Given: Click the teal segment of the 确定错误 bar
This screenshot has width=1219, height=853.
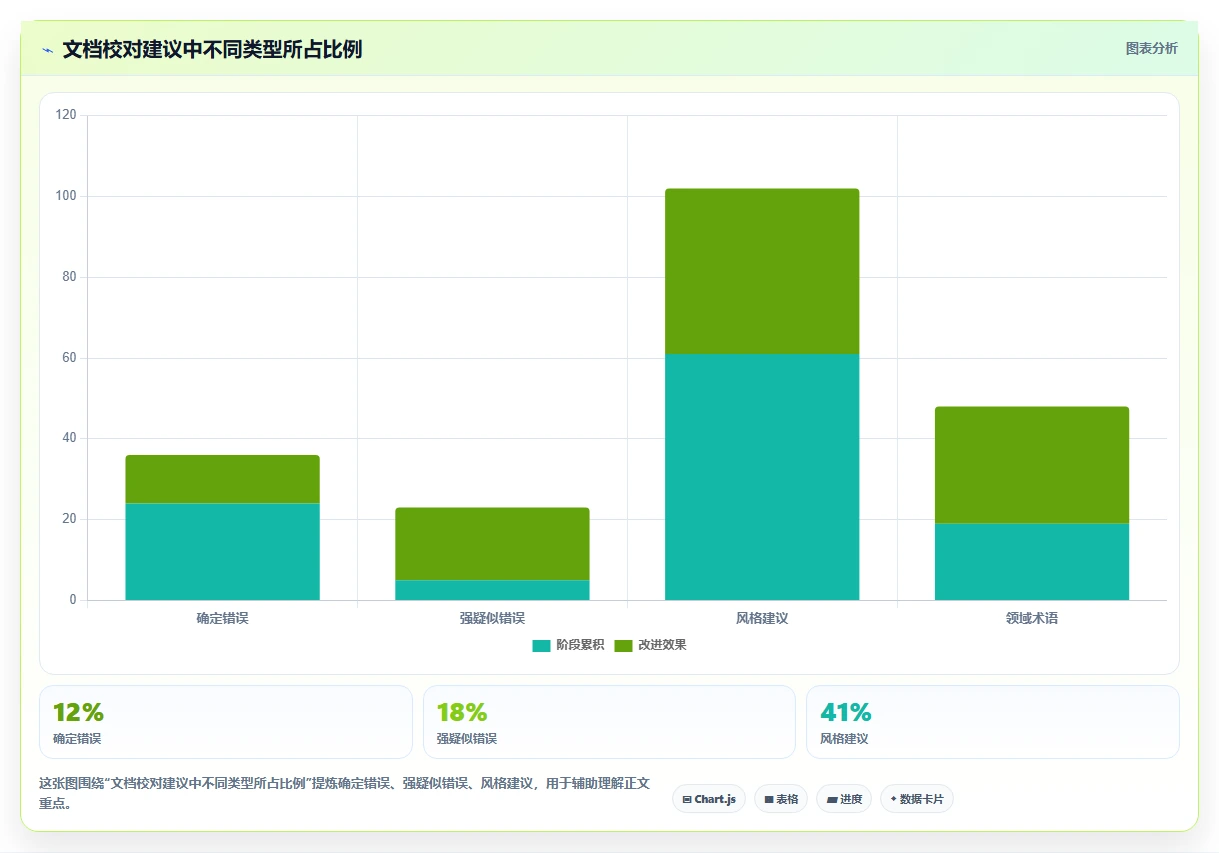Looking at the screenshot, I should point(222,551).
